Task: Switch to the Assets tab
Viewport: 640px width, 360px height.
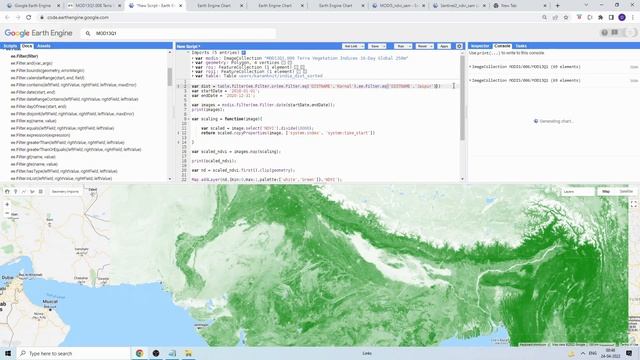Action: point(44,46)
